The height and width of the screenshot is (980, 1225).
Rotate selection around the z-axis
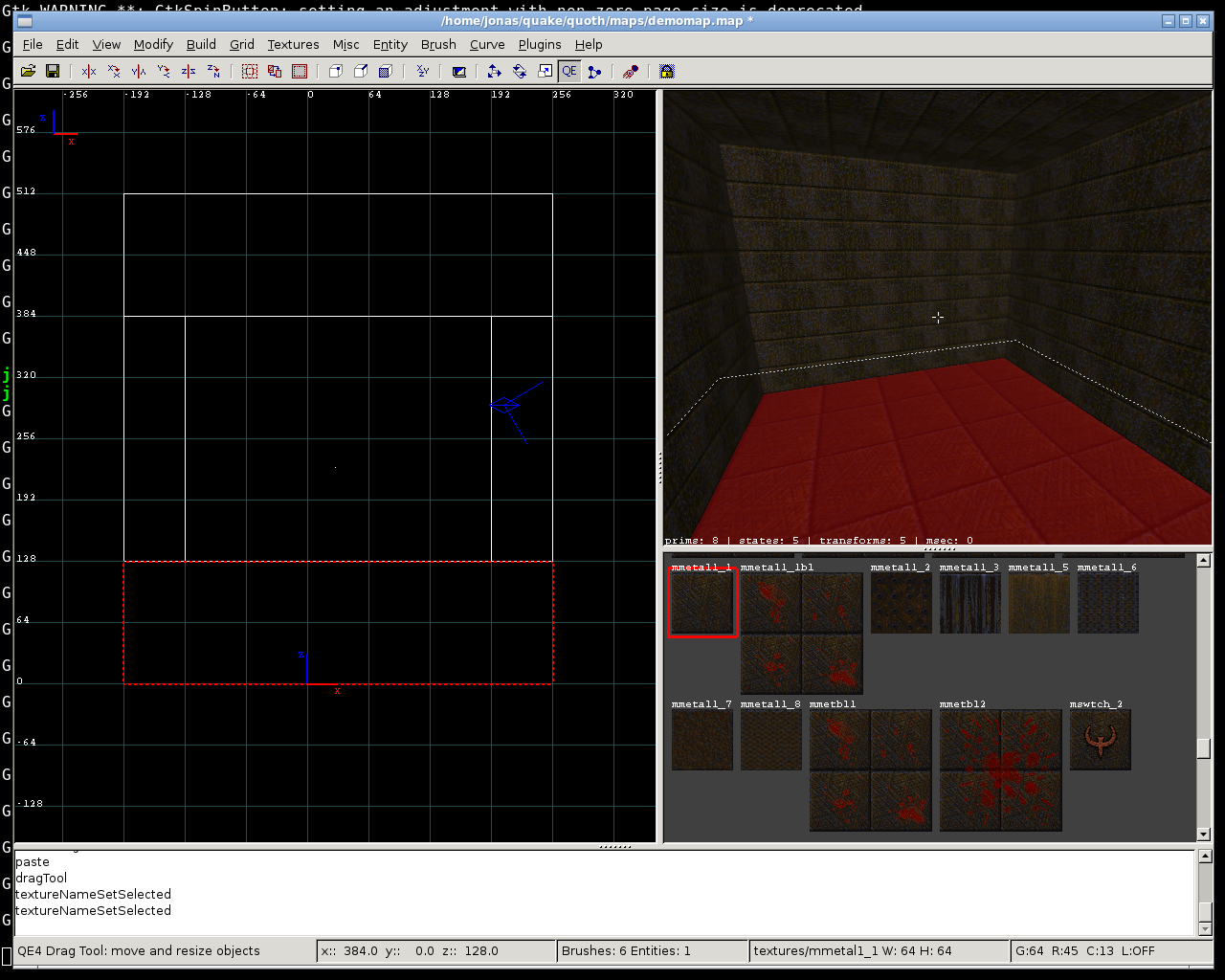213,71
